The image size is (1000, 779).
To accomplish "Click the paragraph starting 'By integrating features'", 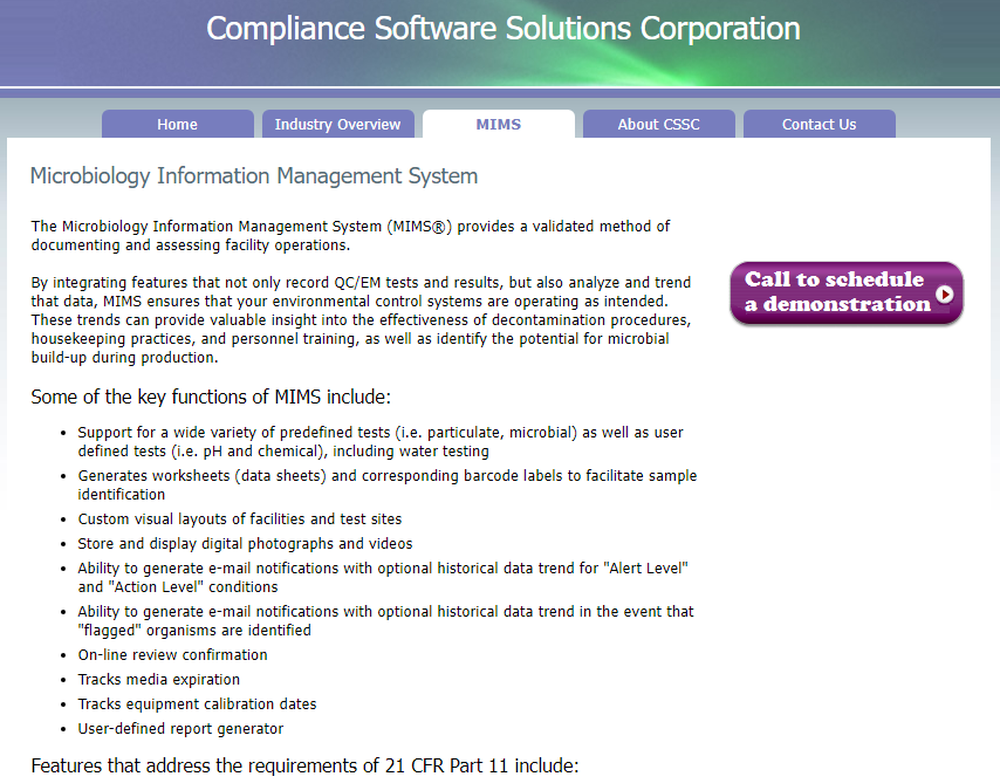I will coord(361,320).
